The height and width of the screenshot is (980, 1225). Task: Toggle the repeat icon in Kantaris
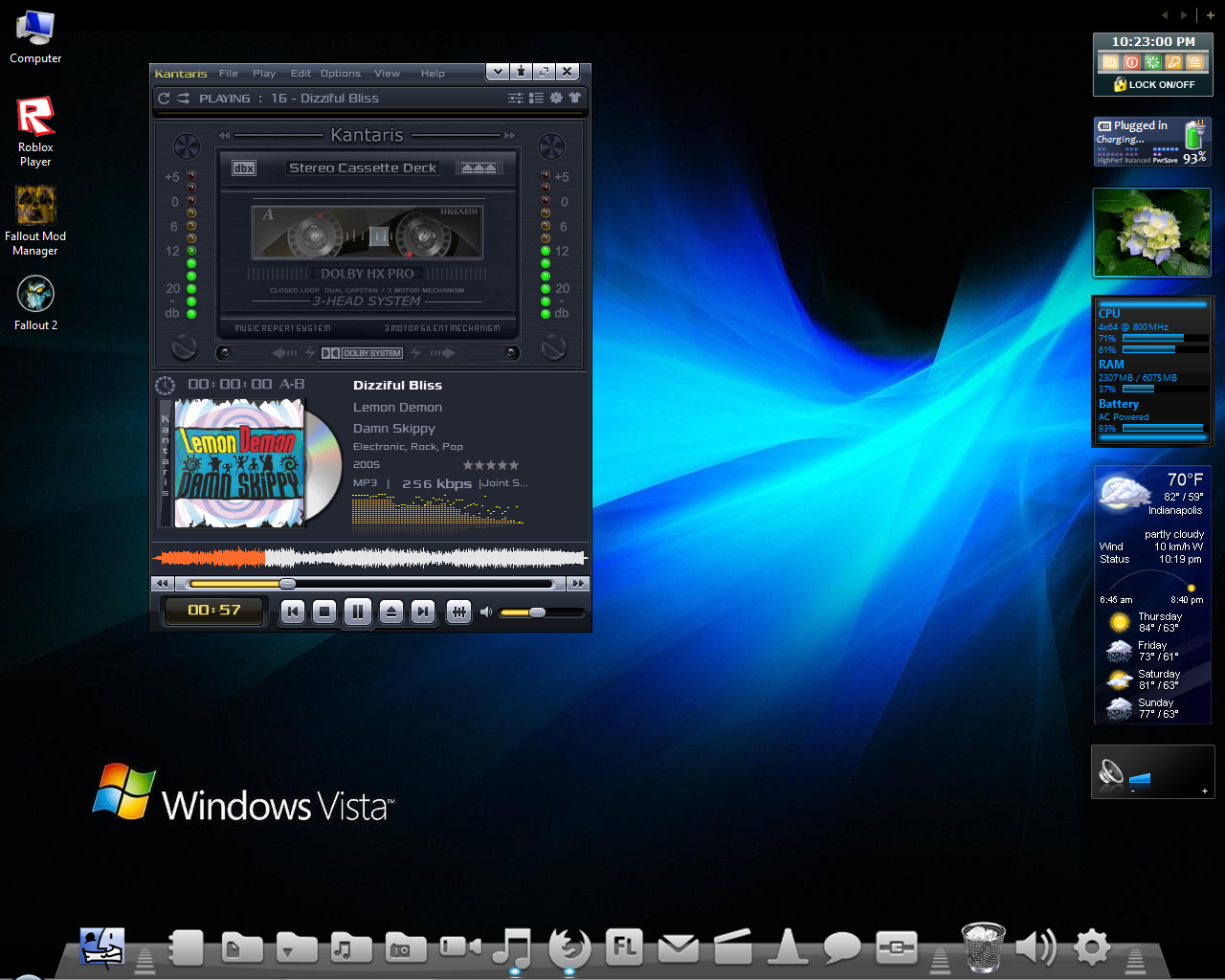tap(164, 98)
